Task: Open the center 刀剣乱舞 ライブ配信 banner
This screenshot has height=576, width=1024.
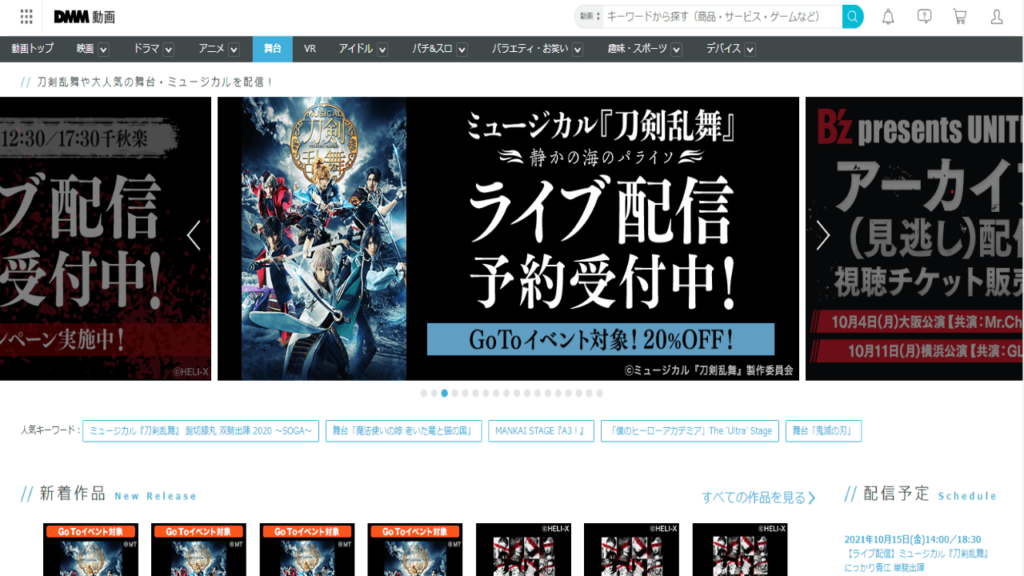Action: coord(508,239)
